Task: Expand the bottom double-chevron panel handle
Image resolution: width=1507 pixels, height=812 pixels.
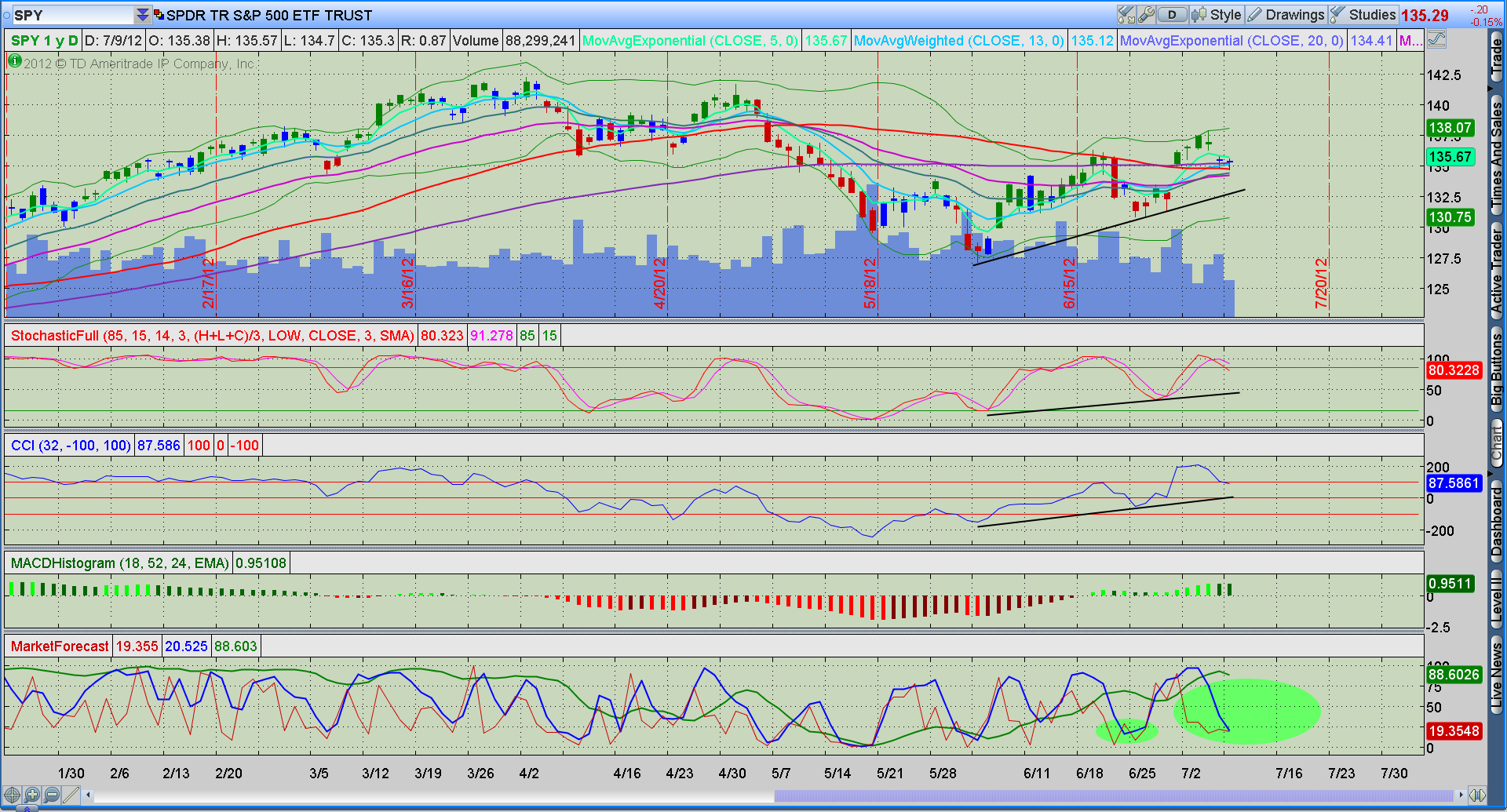Action: (26, 808)
